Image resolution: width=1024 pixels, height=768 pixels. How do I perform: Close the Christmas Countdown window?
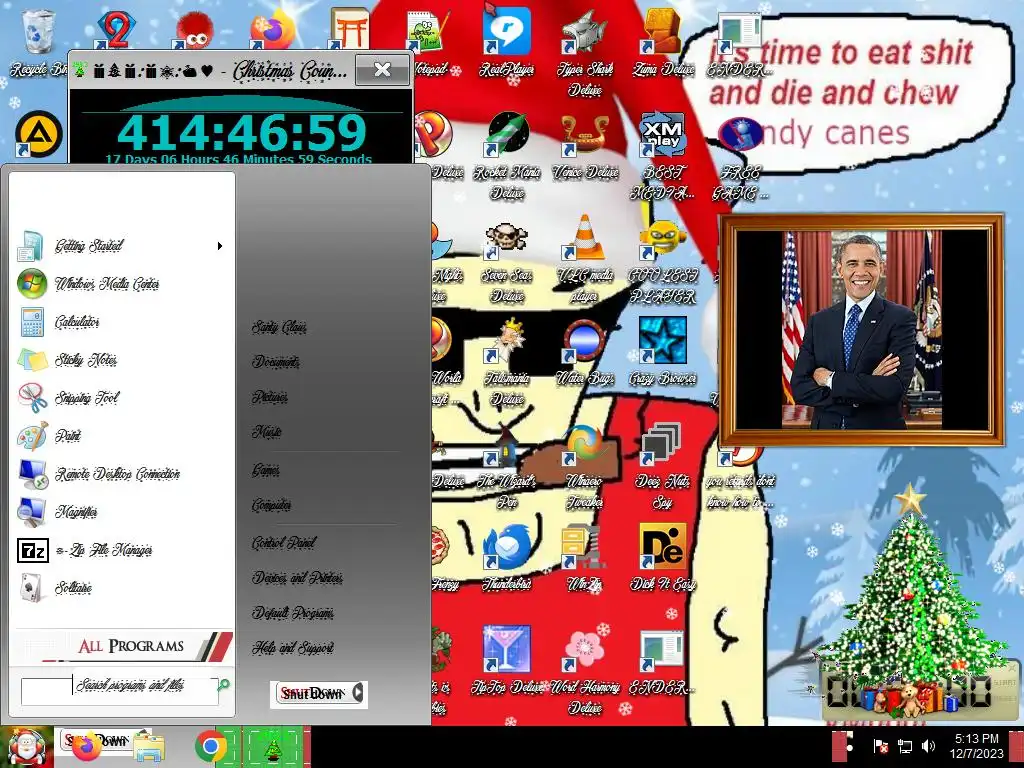pyautogui.click(x=383, y=69)
